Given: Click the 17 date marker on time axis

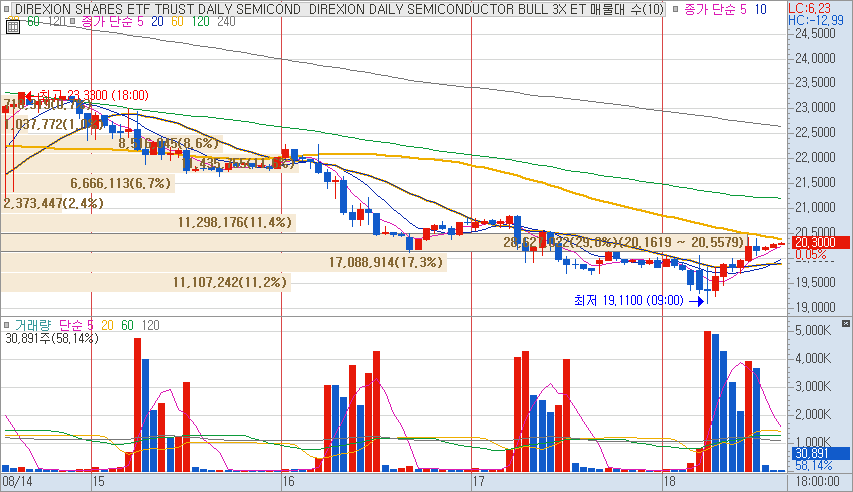Looking at the screenshot, I should tap(478, 482).
